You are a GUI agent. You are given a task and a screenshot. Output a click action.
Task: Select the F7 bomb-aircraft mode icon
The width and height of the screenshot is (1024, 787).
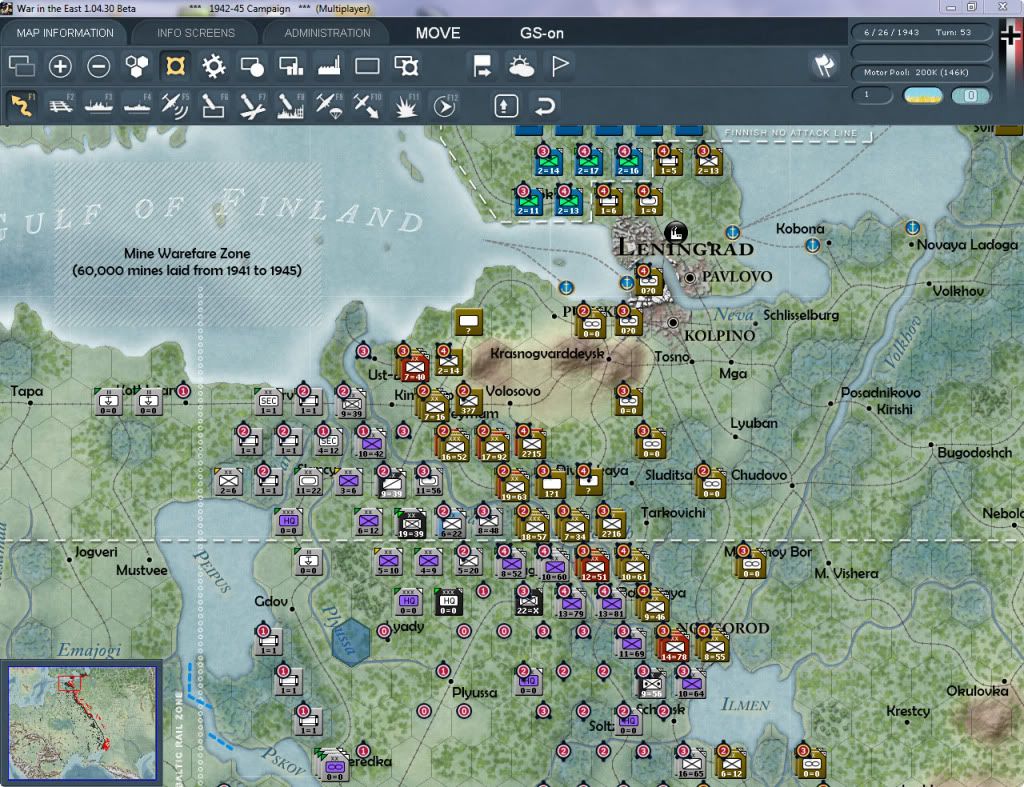pyautogui.click(x=252, y=105)
